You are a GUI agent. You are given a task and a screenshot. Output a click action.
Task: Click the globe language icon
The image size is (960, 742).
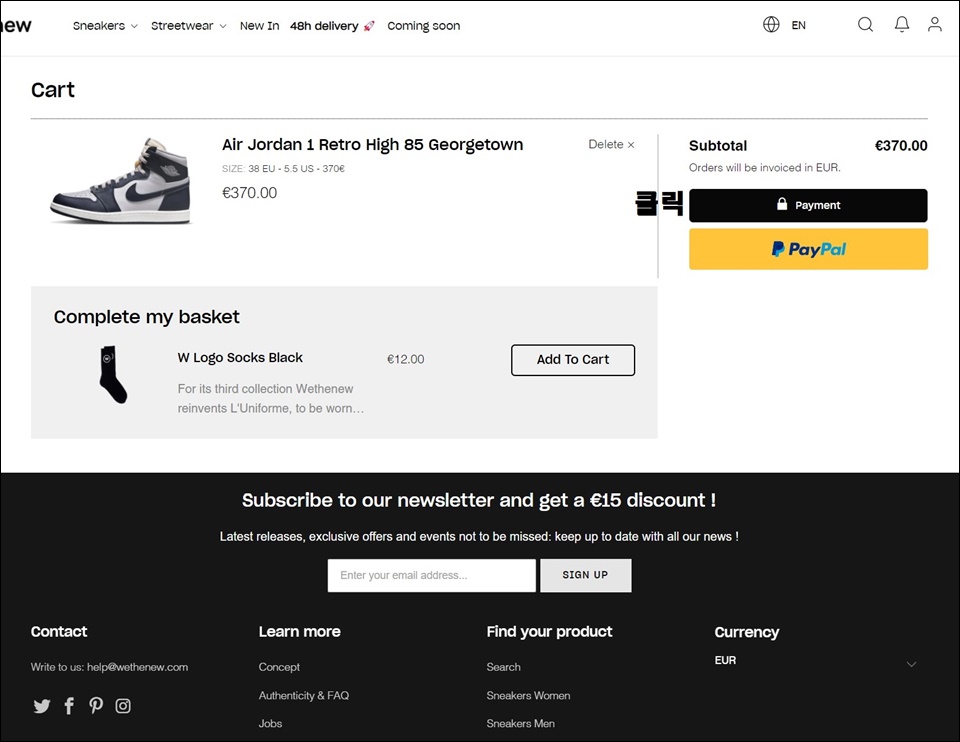pyautogui.click(x=771, y=24)
